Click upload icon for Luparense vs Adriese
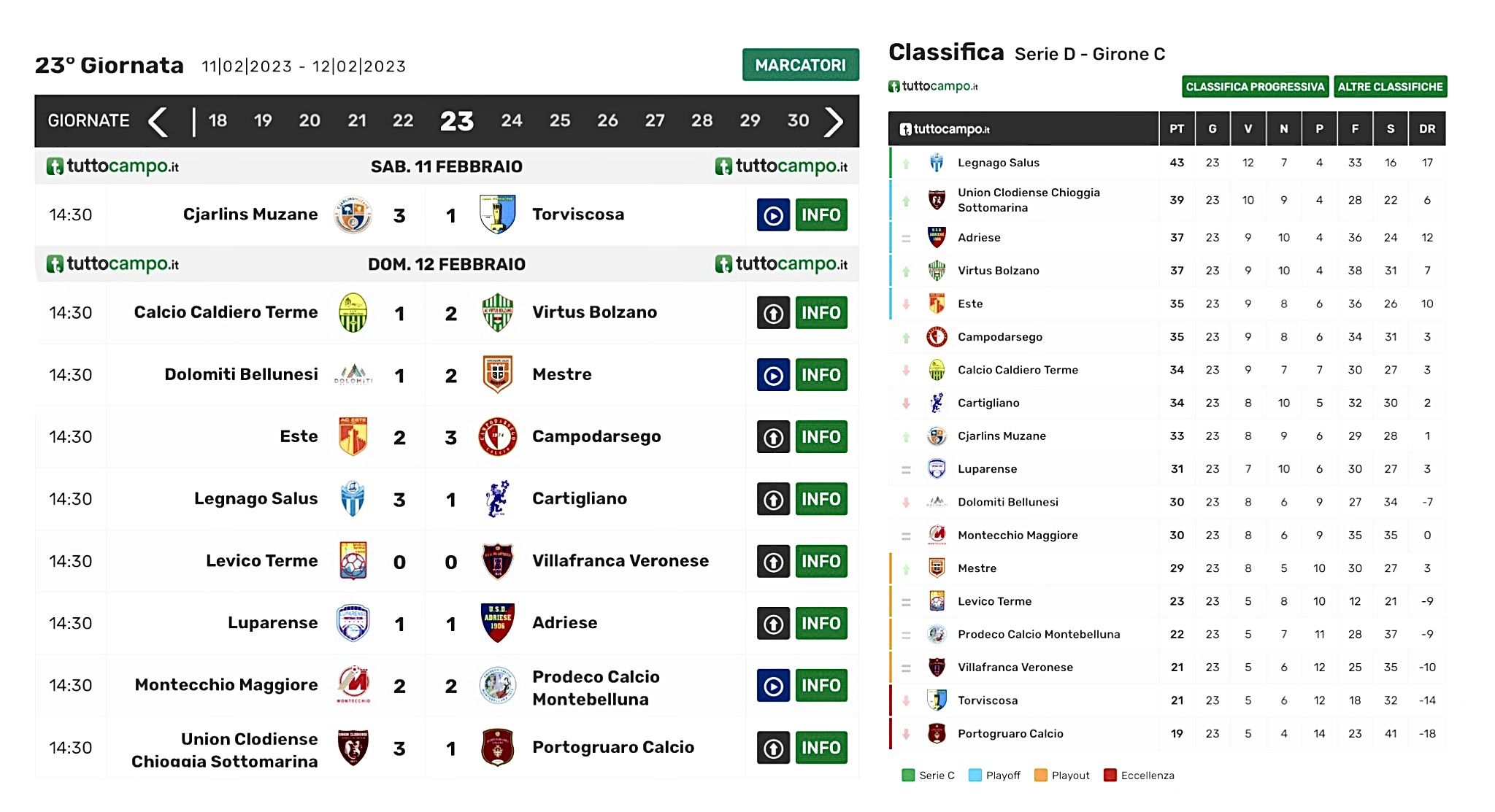 (x=773, y=624)
